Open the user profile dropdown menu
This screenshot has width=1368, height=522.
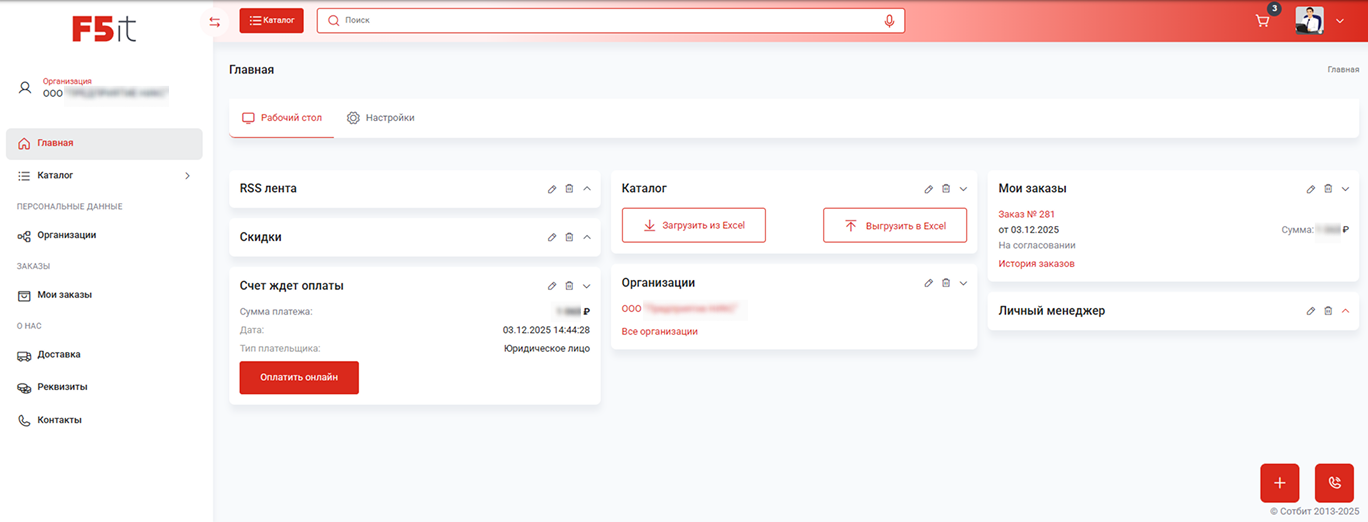[x=1340, y=21]
